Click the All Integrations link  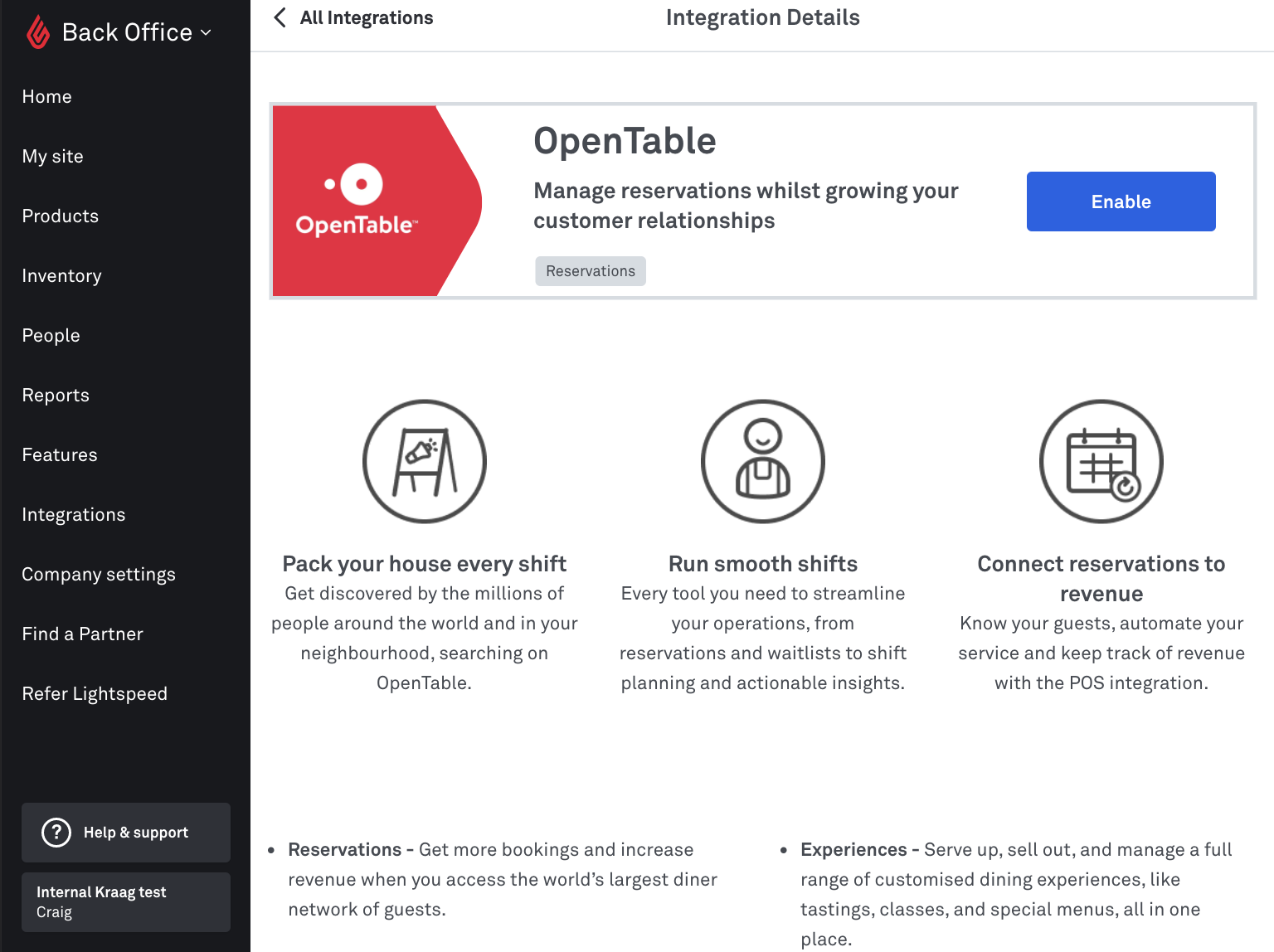click(x=367, y=18)
